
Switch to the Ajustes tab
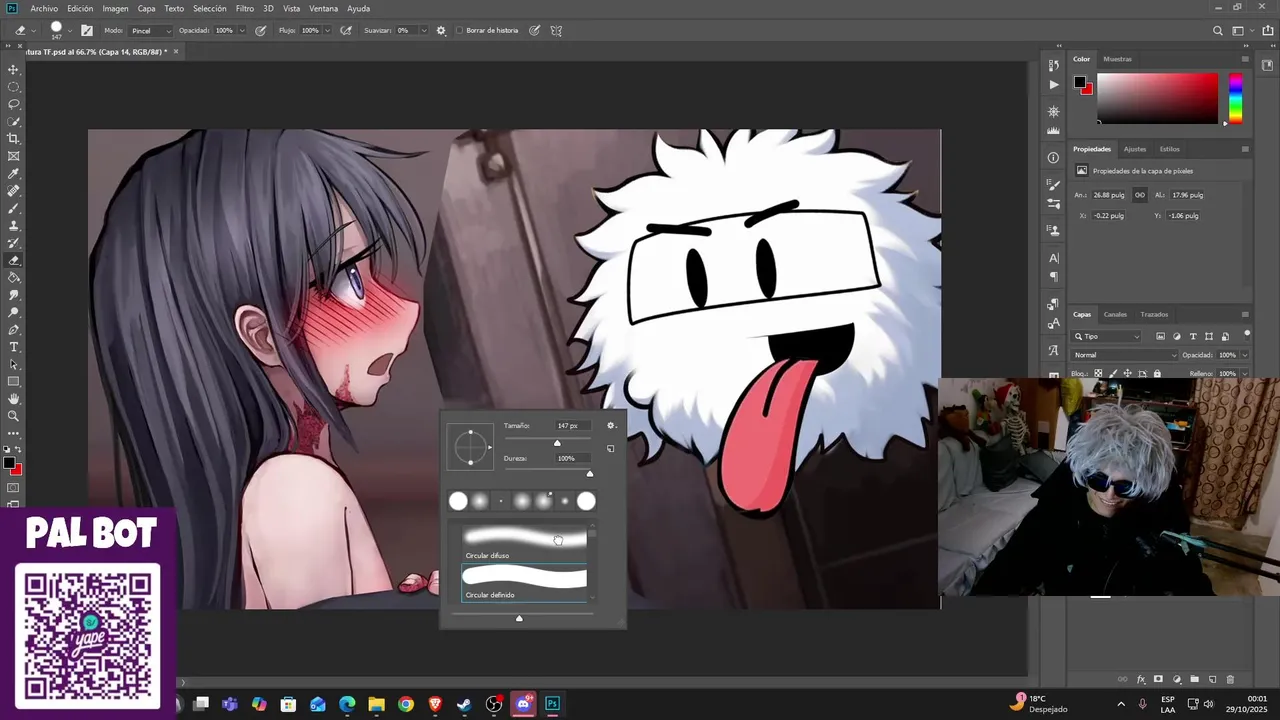pyautogui.click(x=1135, y=149)
